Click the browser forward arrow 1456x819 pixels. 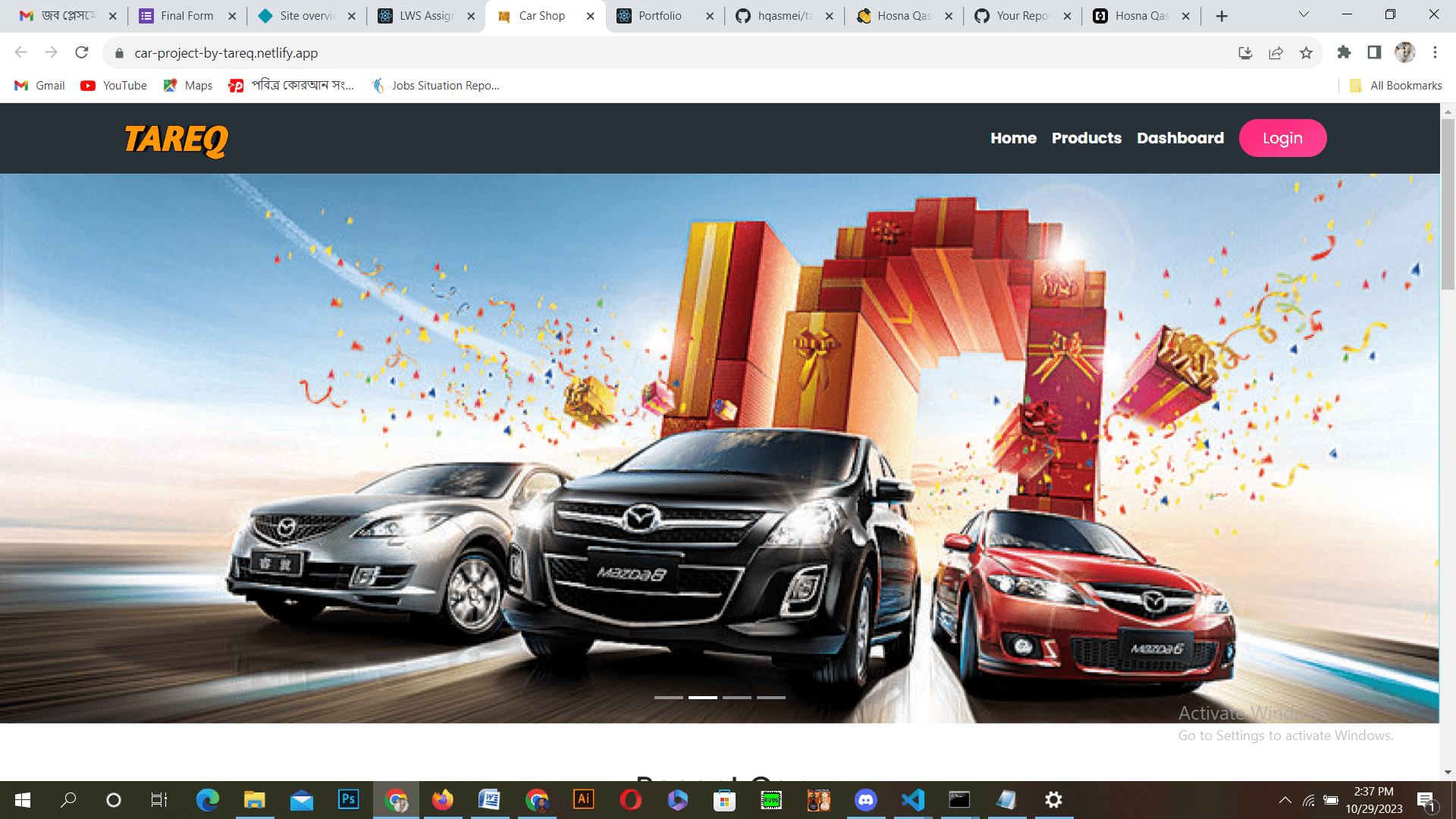pyautogui.click(x=51, y=52)
